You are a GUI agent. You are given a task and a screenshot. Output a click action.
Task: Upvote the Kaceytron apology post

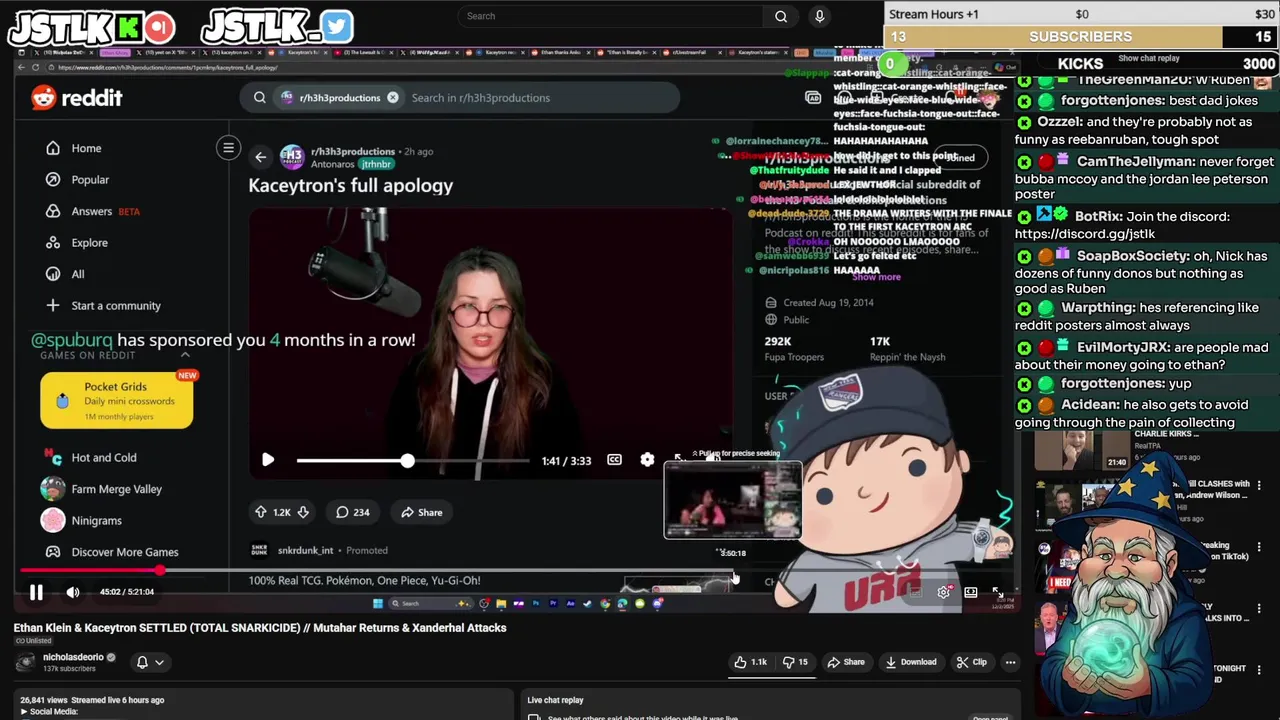261,512
